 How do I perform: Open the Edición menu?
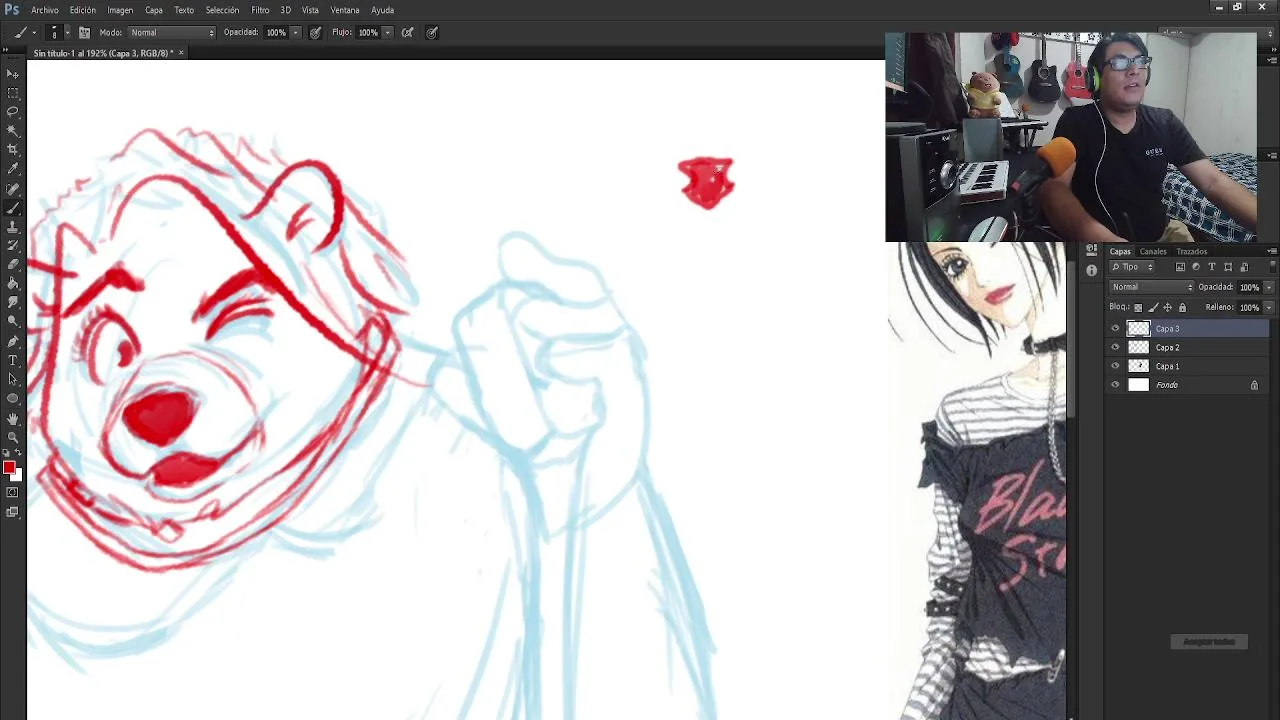click(83, 10)
